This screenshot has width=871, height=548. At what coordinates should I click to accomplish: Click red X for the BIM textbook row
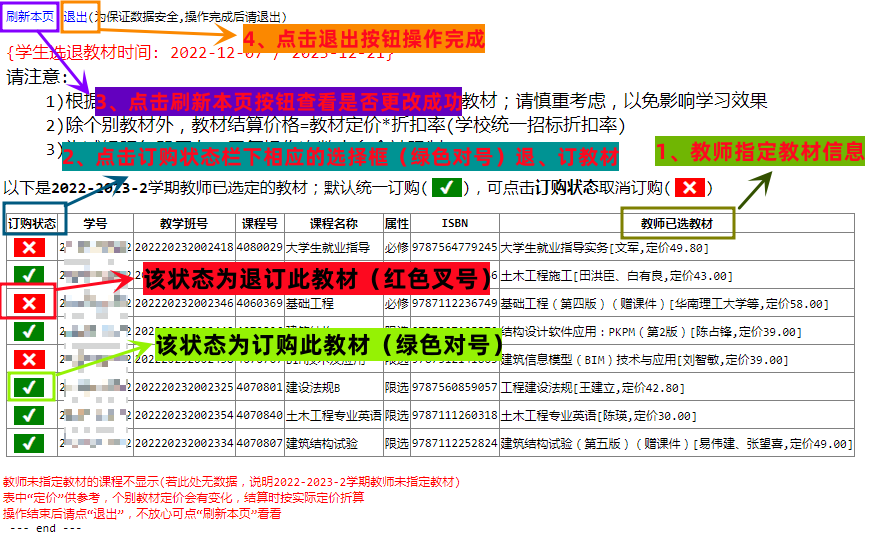click(30, 359)
